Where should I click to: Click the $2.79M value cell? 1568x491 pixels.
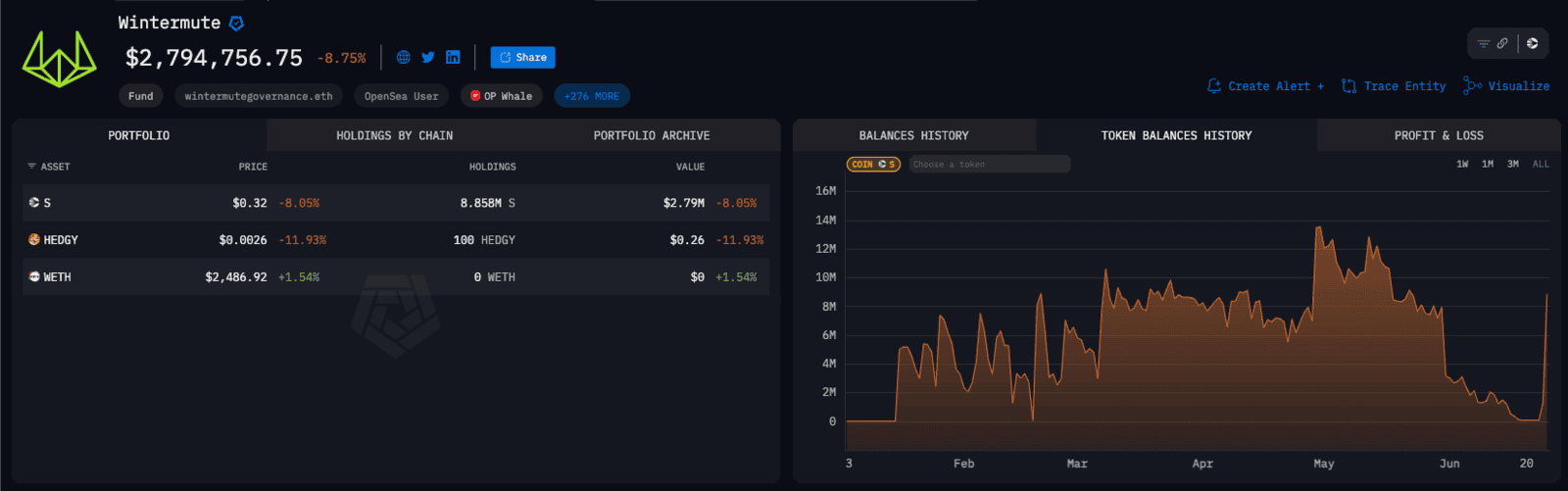pos(684,203)
